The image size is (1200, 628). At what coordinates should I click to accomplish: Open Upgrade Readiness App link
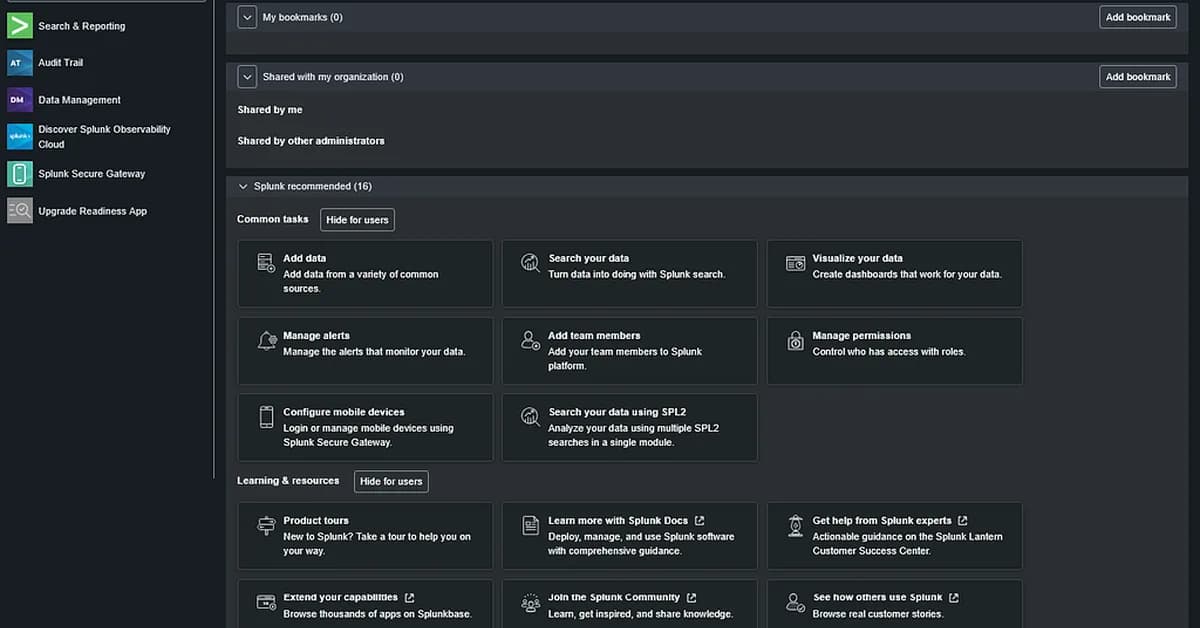coord(92,211)
